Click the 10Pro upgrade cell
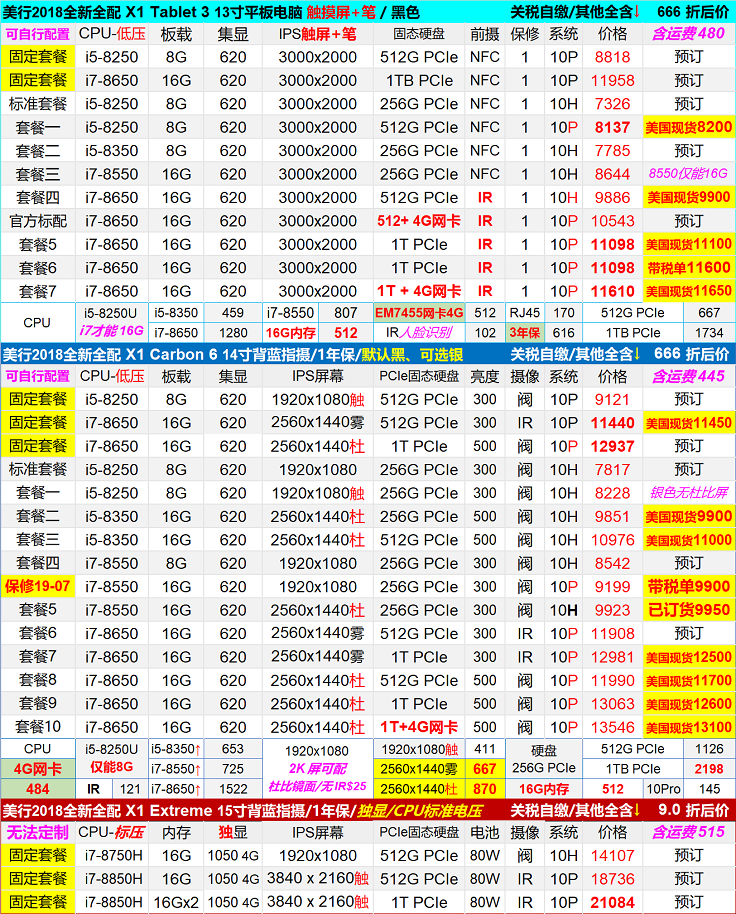This screenshot has height=914, width=736. point(663,789)
